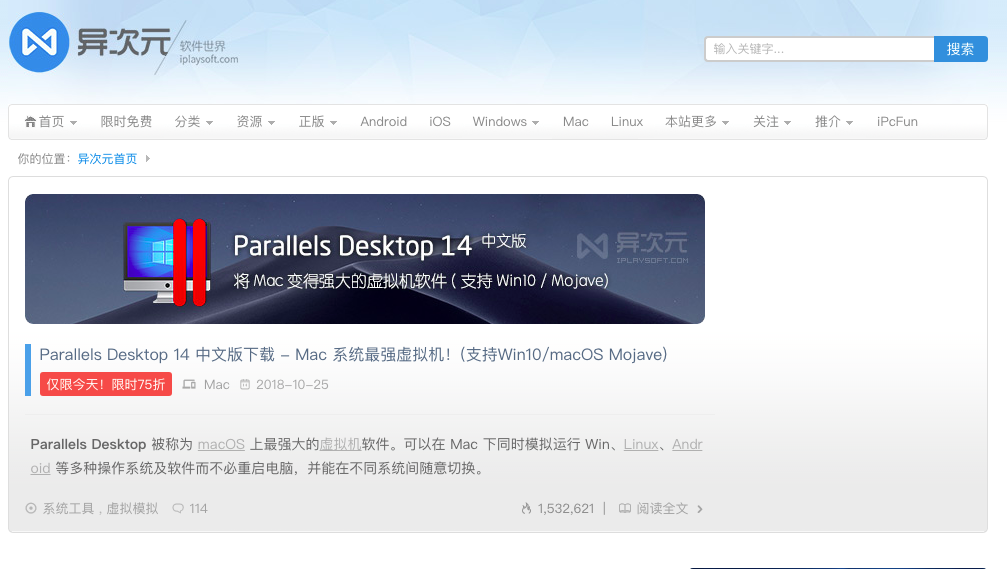The width and height of the screenshot is (1007, 569).
Task: Open the 虚拟模拟 tag link
Action: (x=132, y=509)
